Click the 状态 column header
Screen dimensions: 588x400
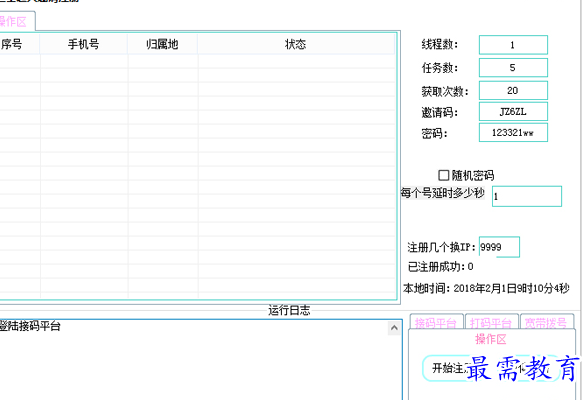click(296, 45)
